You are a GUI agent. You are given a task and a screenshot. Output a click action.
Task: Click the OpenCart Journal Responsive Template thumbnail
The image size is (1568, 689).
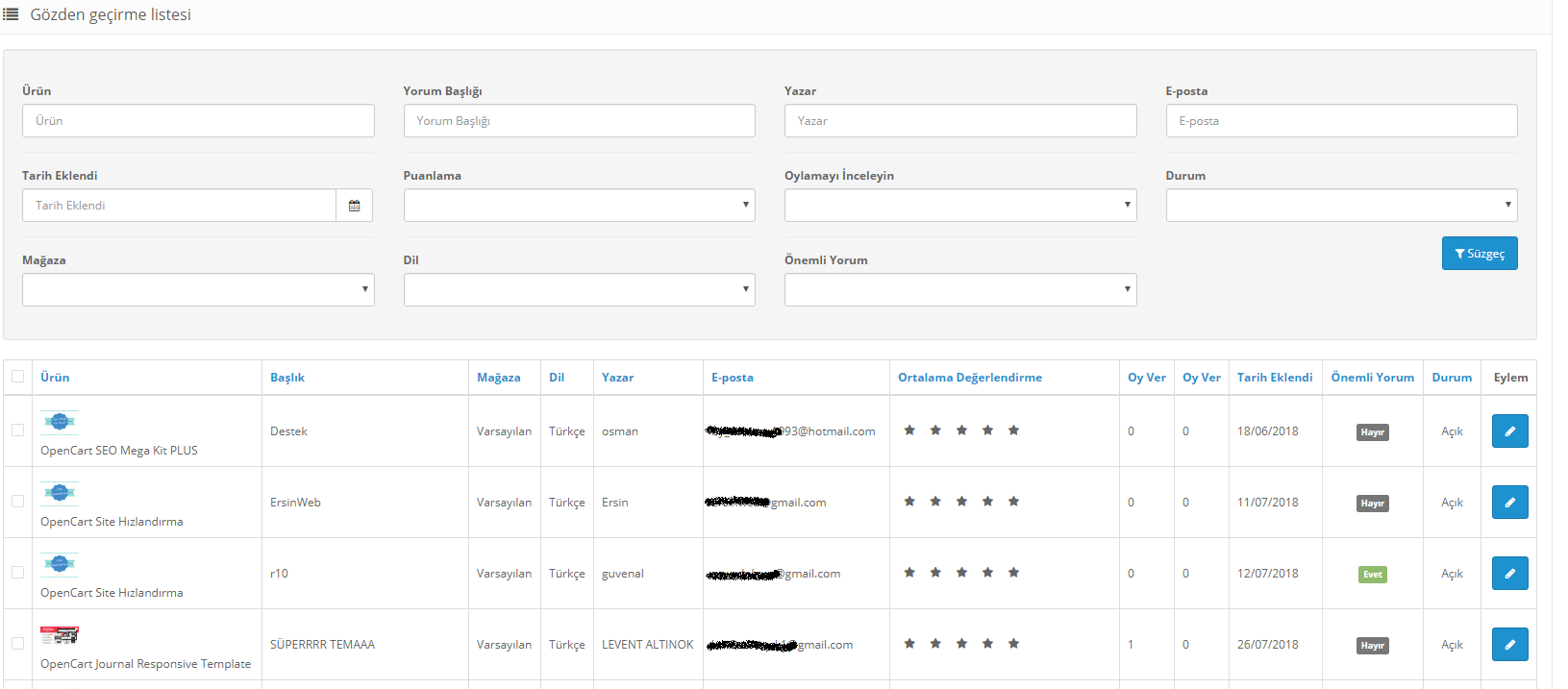(59, 635)
